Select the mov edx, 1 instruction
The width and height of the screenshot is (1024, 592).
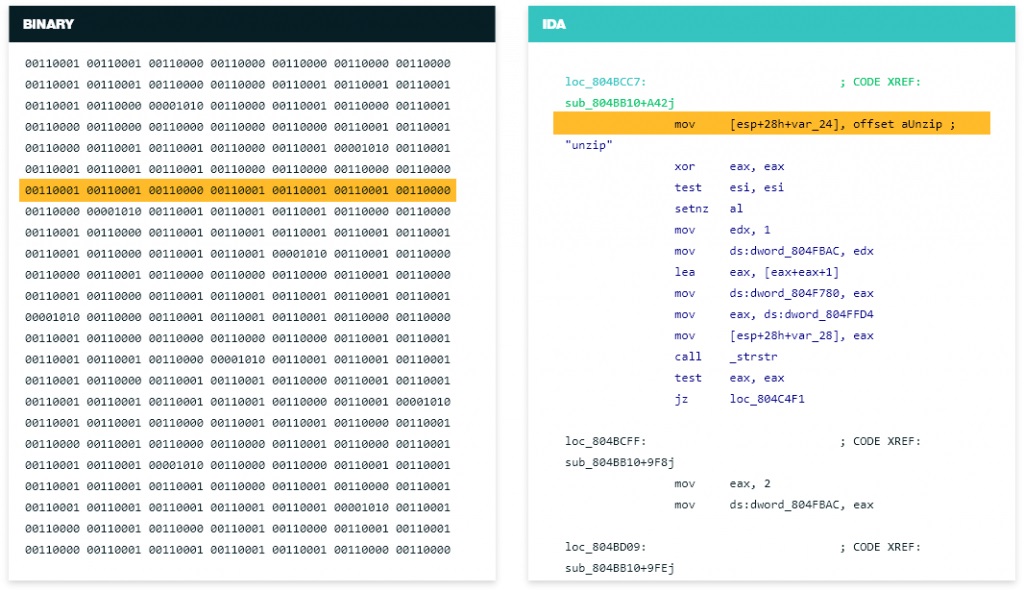tap(722, 229)
